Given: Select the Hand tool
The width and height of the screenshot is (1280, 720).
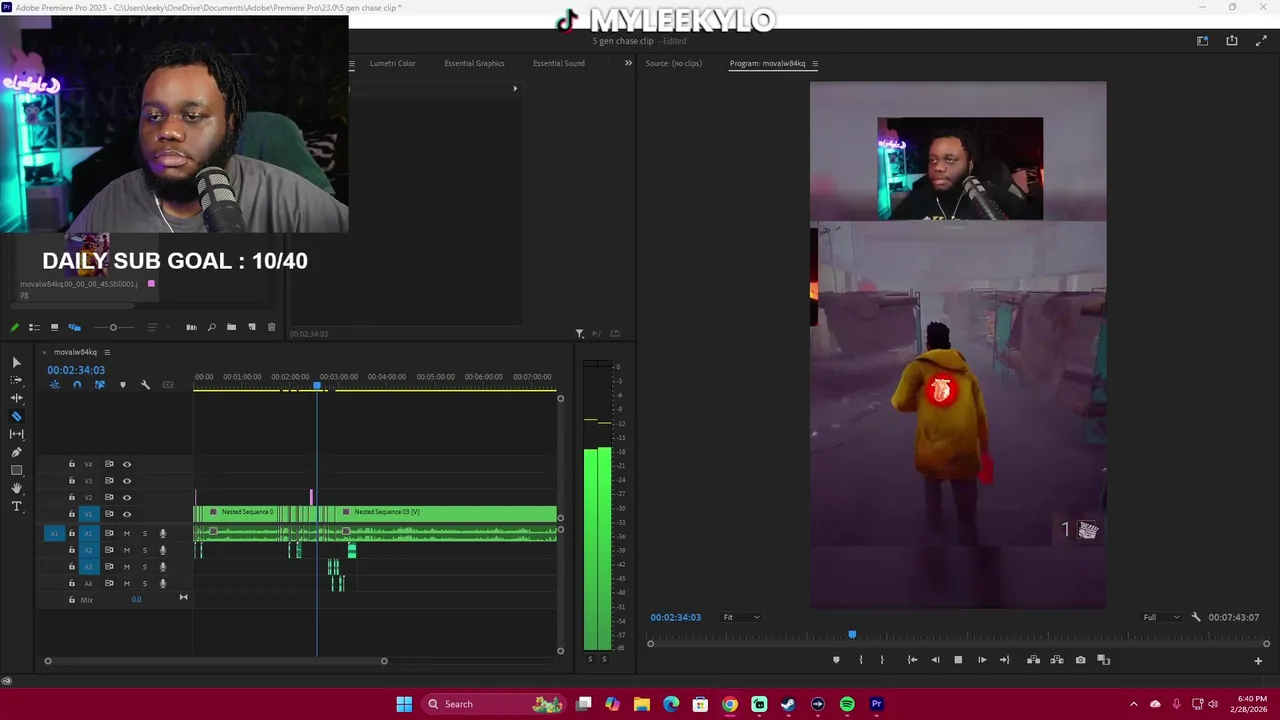Looking at the screenshot, I should [16, 488].
